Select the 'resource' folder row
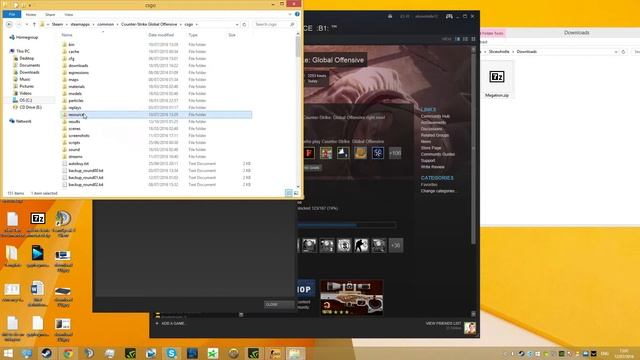This screenshot has height=360, width=640. pyautogui.click(x=156, y=115)
